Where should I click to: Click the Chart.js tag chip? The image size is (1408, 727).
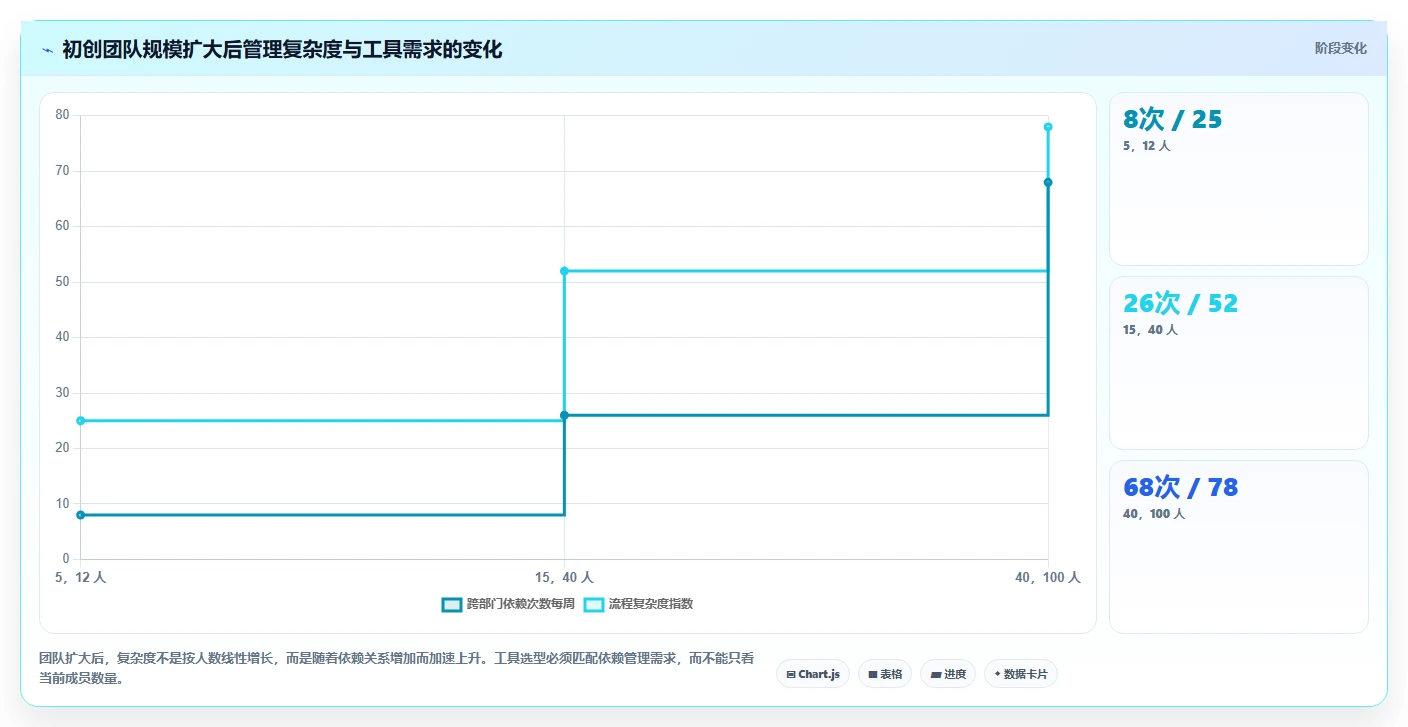[x=813, y=674]
